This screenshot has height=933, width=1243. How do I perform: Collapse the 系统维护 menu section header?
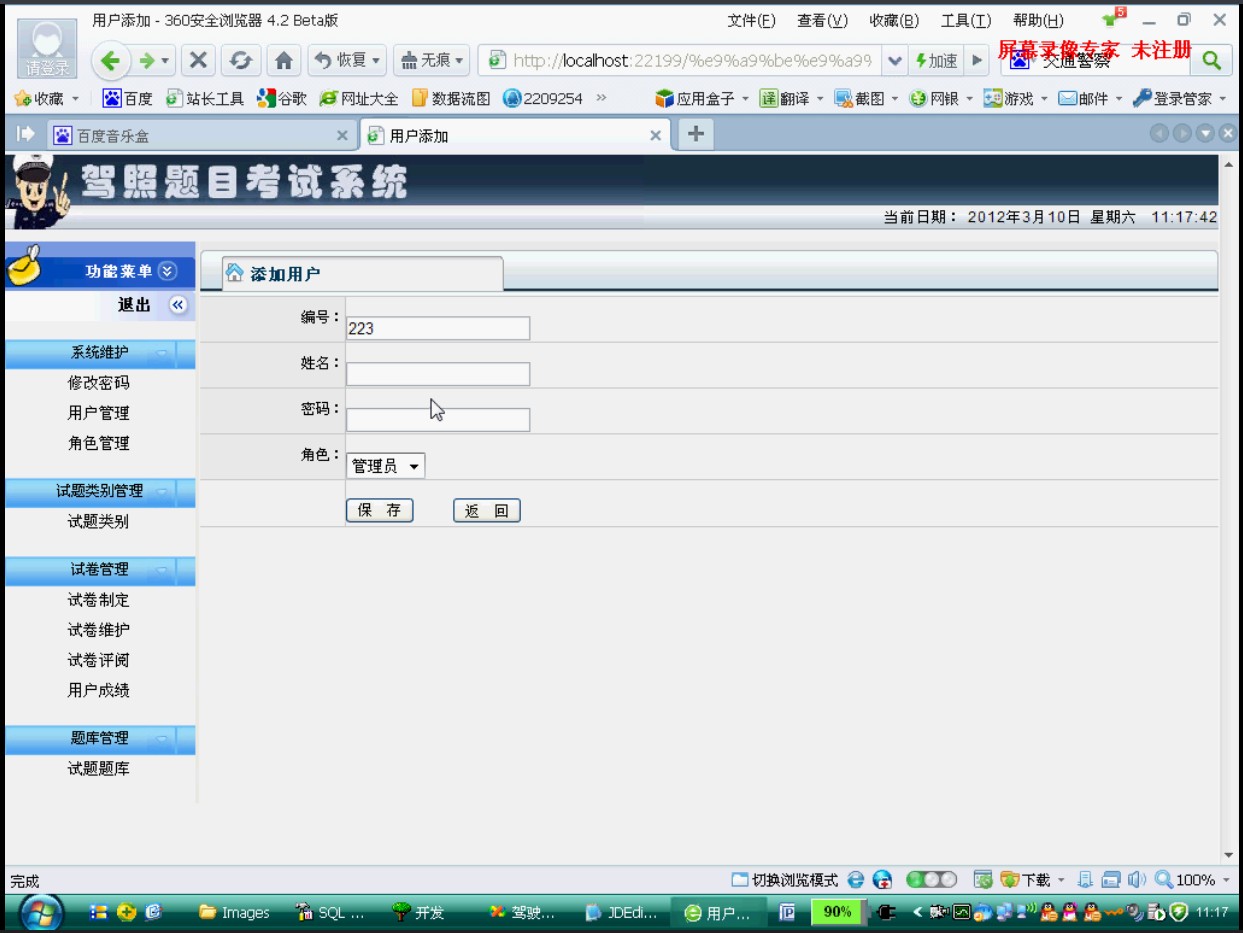click(x=100, y=353)
